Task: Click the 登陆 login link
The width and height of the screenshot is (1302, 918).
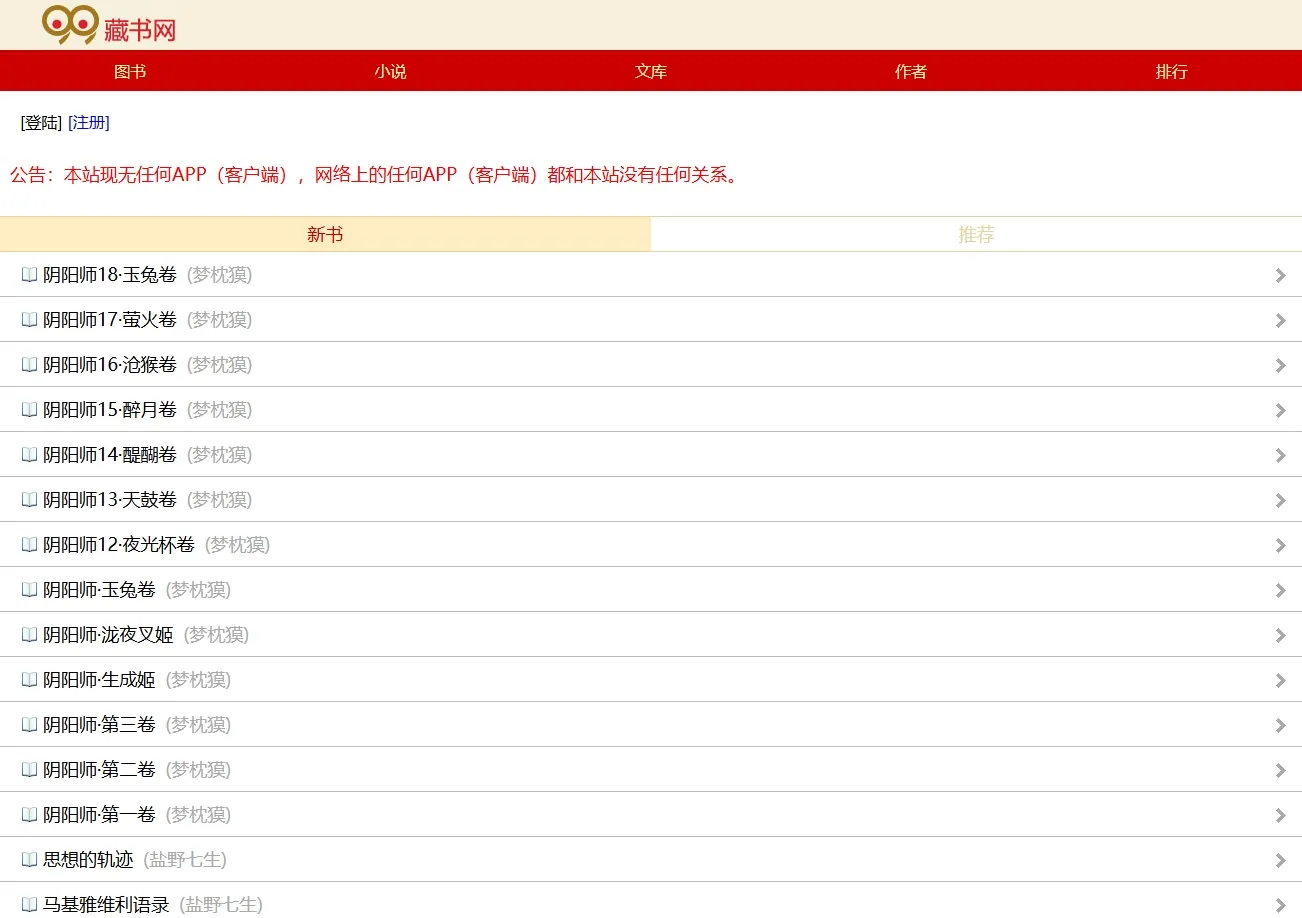Action: coord(41,123)
